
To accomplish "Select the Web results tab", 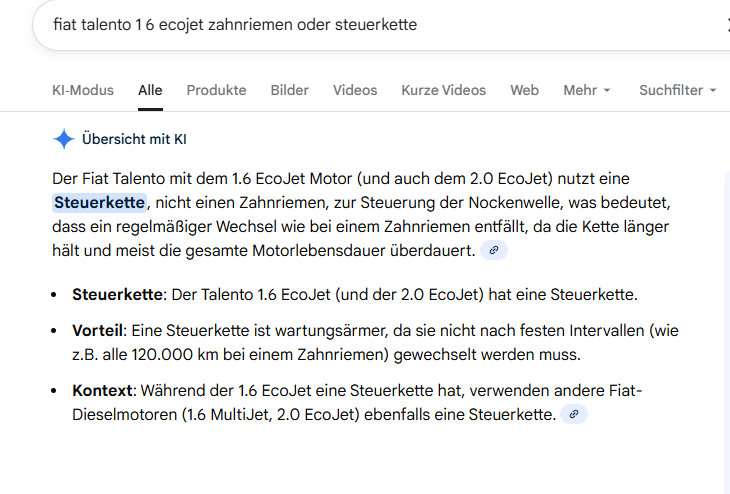I will (524, 90).
